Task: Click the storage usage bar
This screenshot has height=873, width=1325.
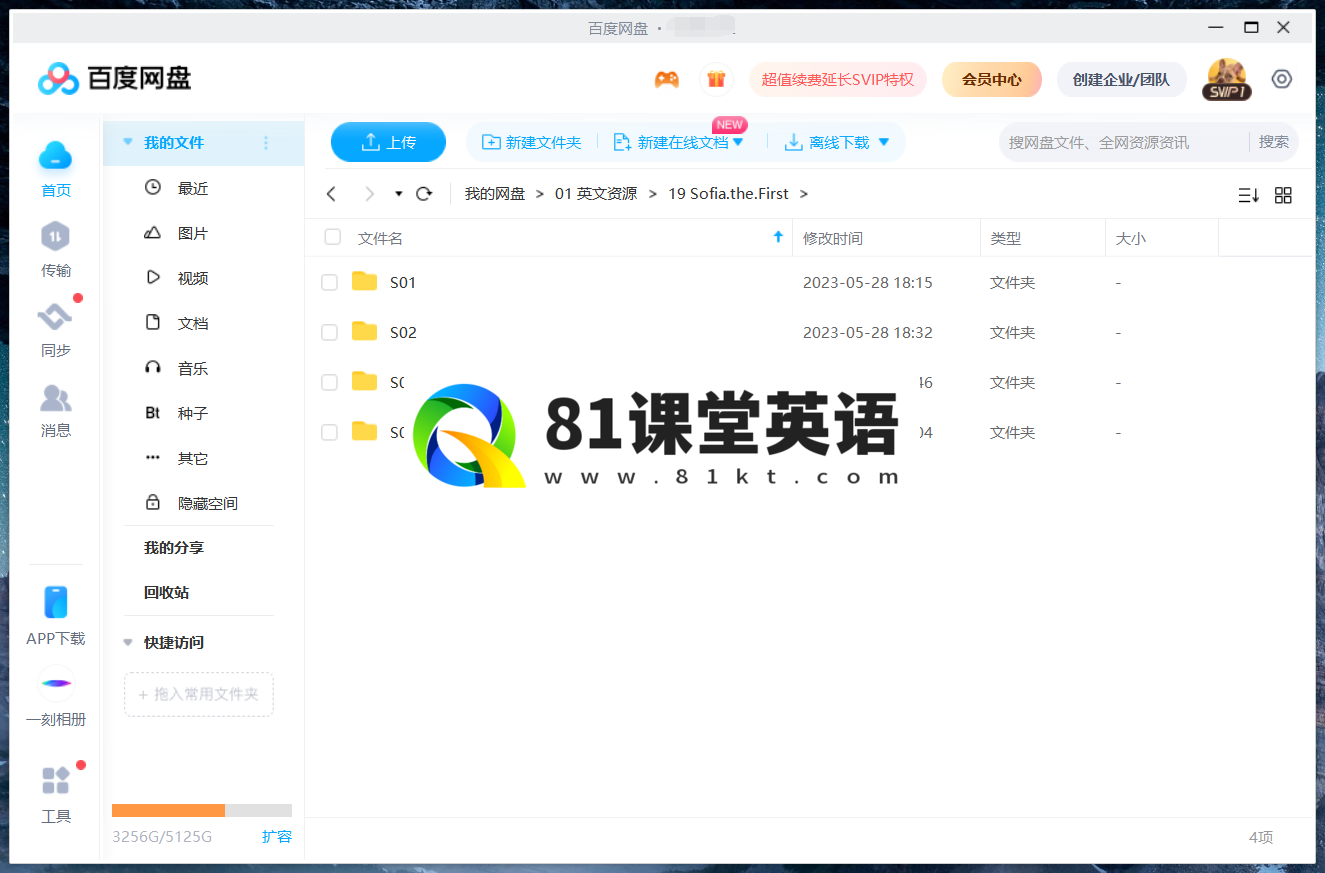Action: coord(202,810)
